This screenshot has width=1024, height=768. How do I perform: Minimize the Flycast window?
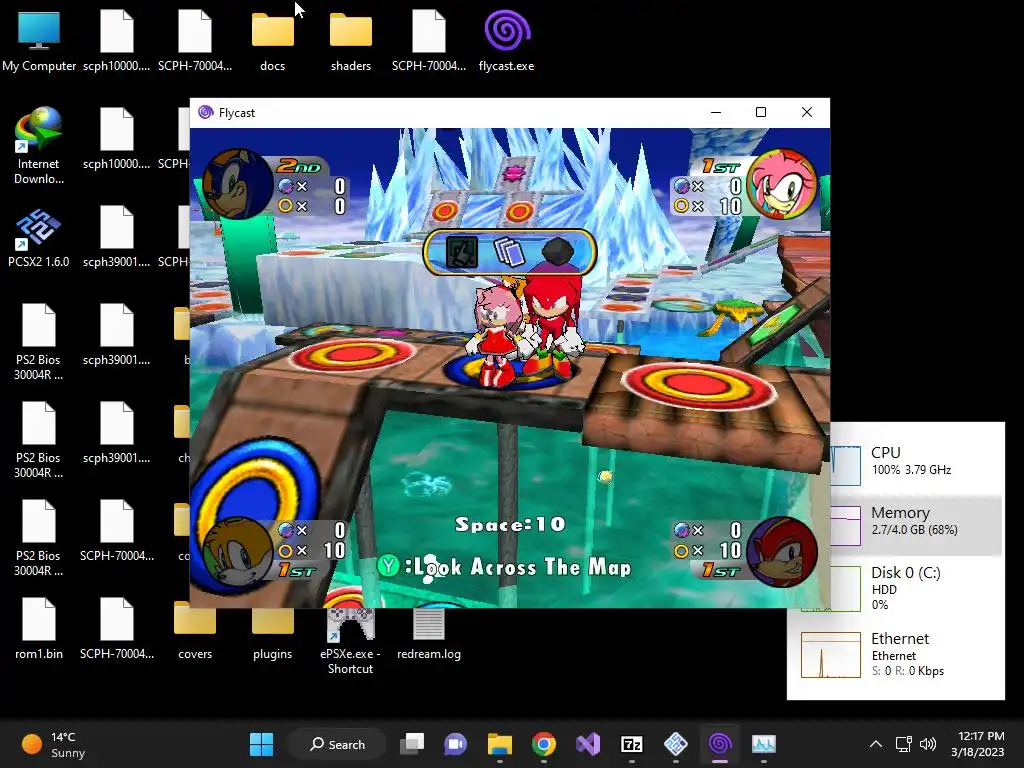pos(716,112)
